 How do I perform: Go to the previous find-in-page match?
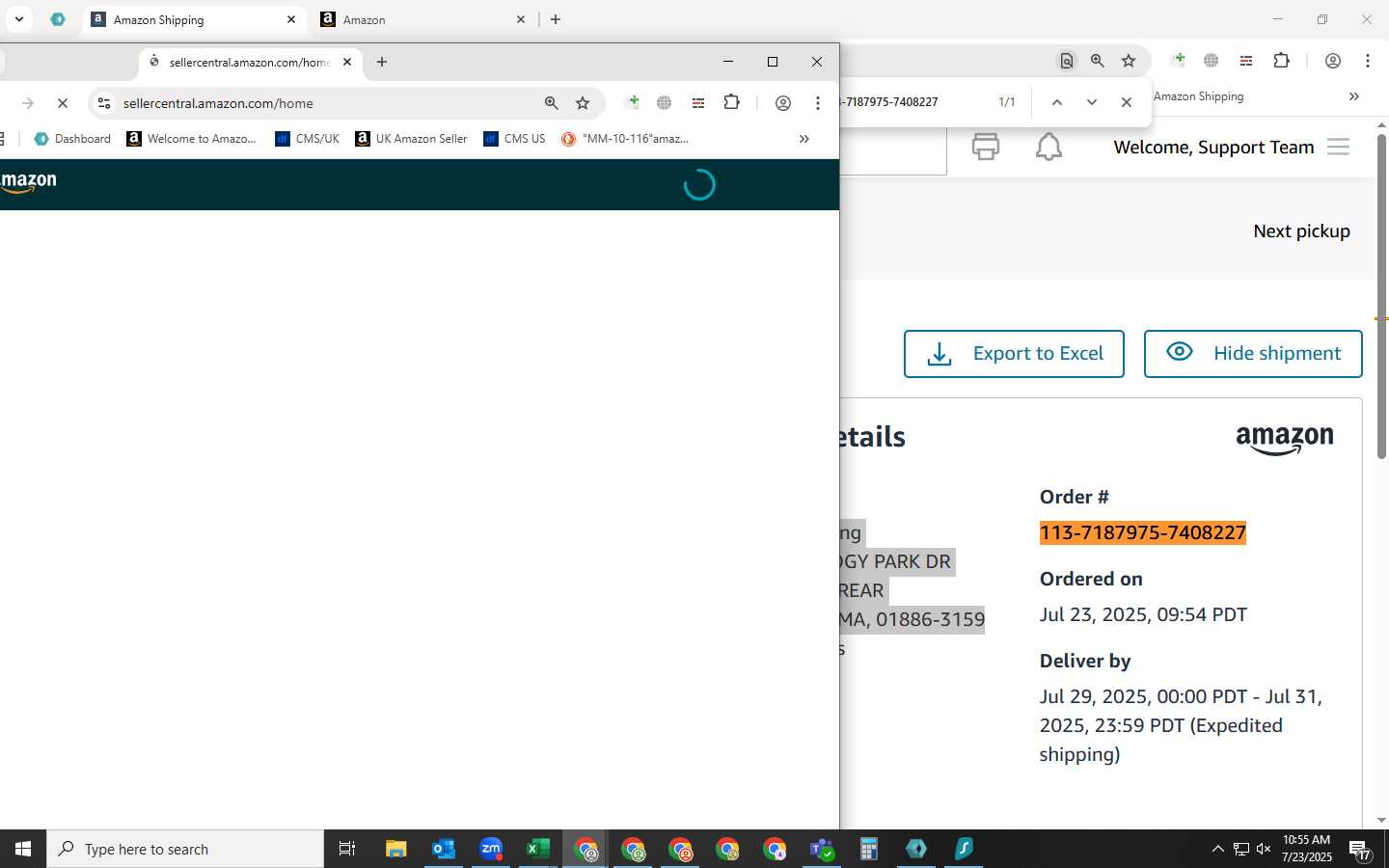(1057, 102)
